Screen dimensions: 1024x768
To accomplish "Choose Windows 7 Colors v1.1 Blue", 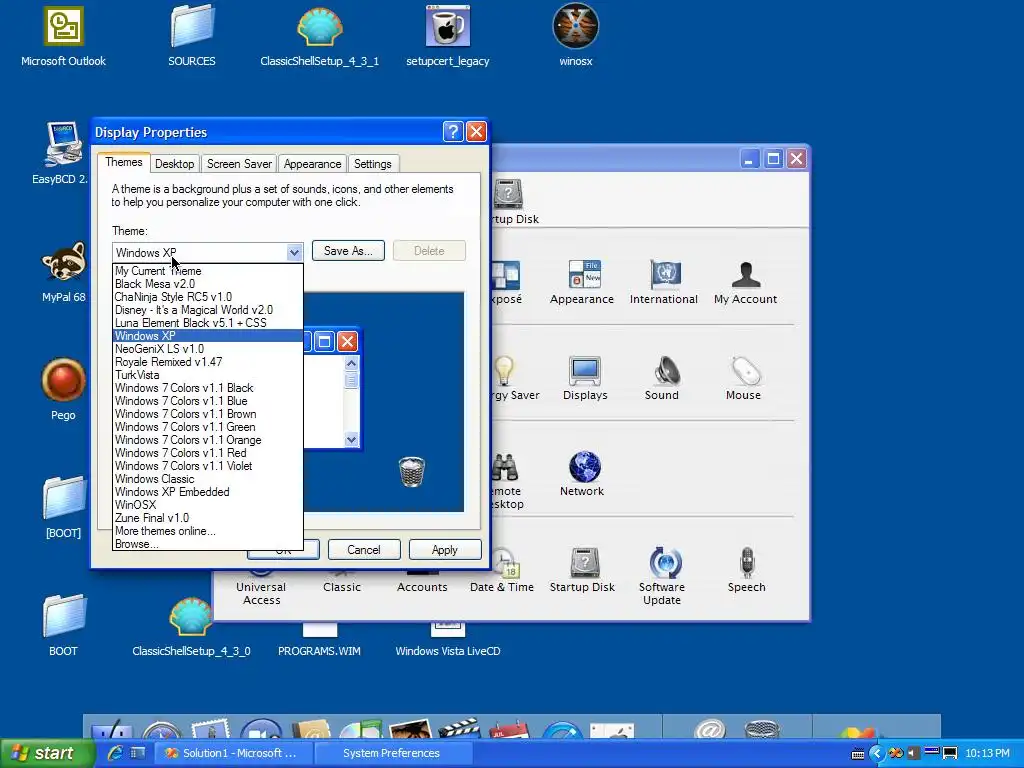I will click(208, 401).
